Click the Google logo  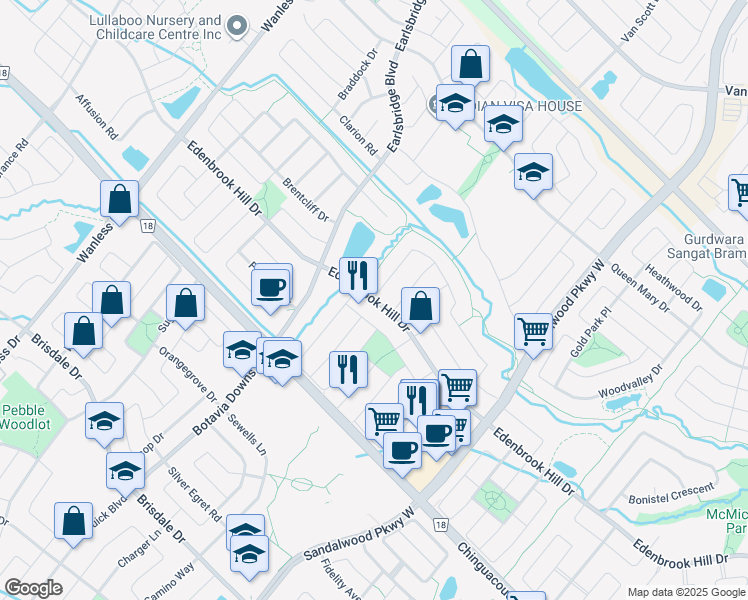pyautogui.click(x=33, y=588)
